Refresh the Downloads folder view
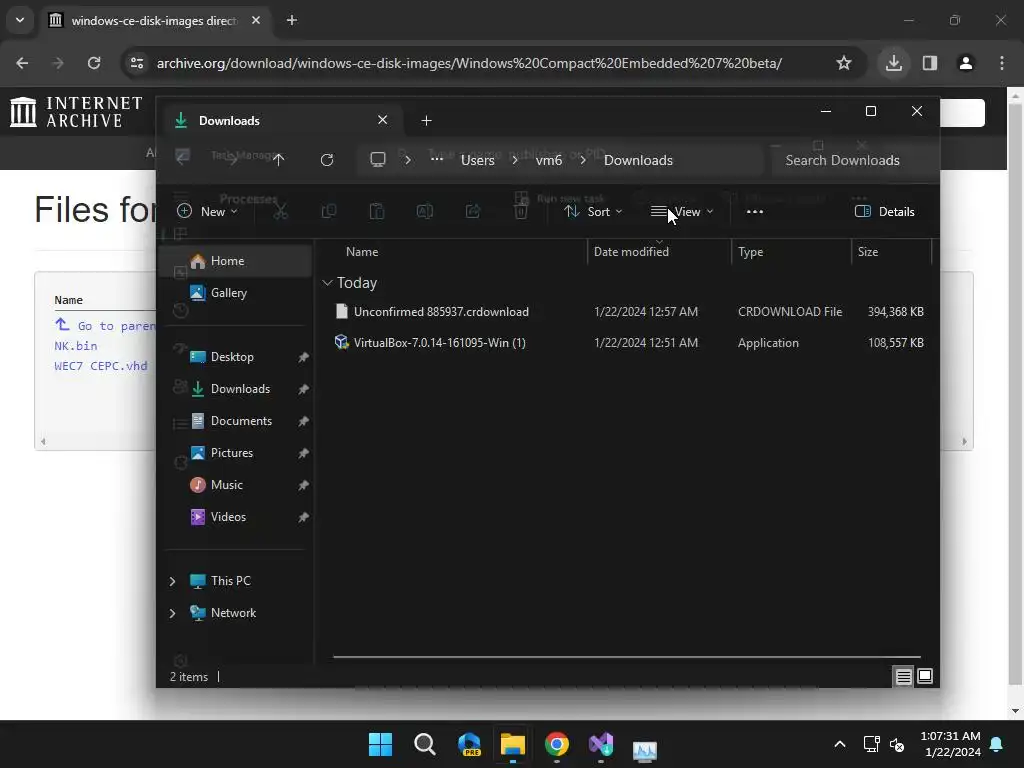 click(327, 160)
